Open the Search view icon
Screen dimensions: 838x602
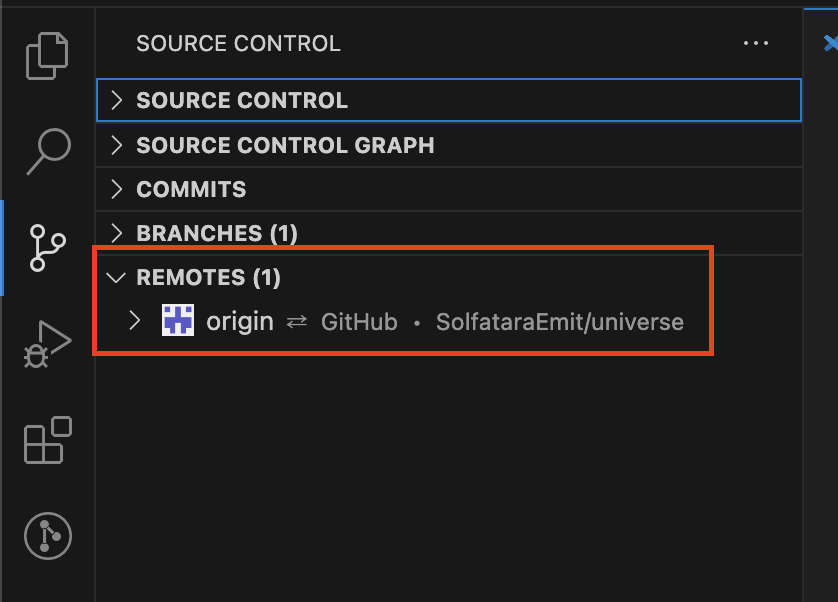coord(48,151)
